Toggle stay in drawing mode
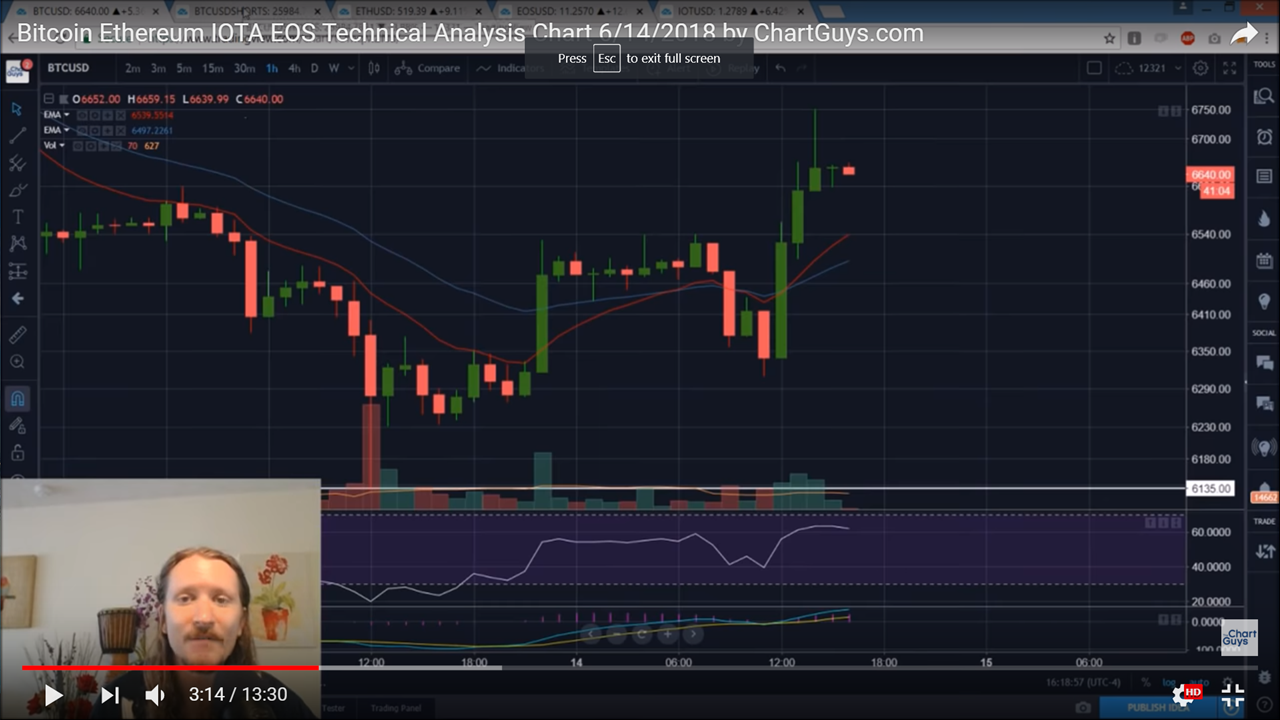1280x720 pixels. [17, 426]
